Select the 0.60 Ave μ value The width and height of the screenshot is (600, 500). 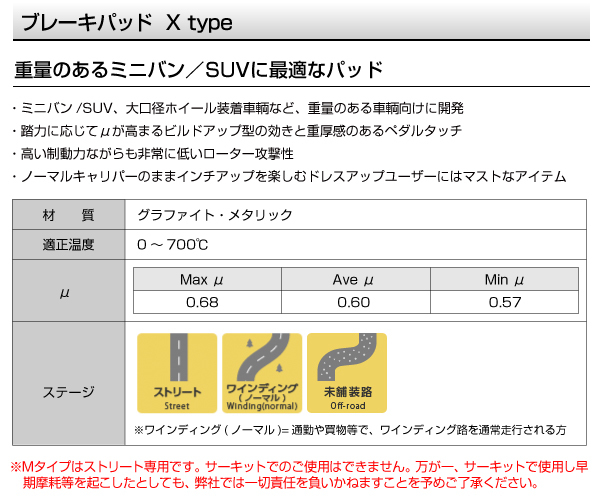pyautogui.click(x=354, y=302)
